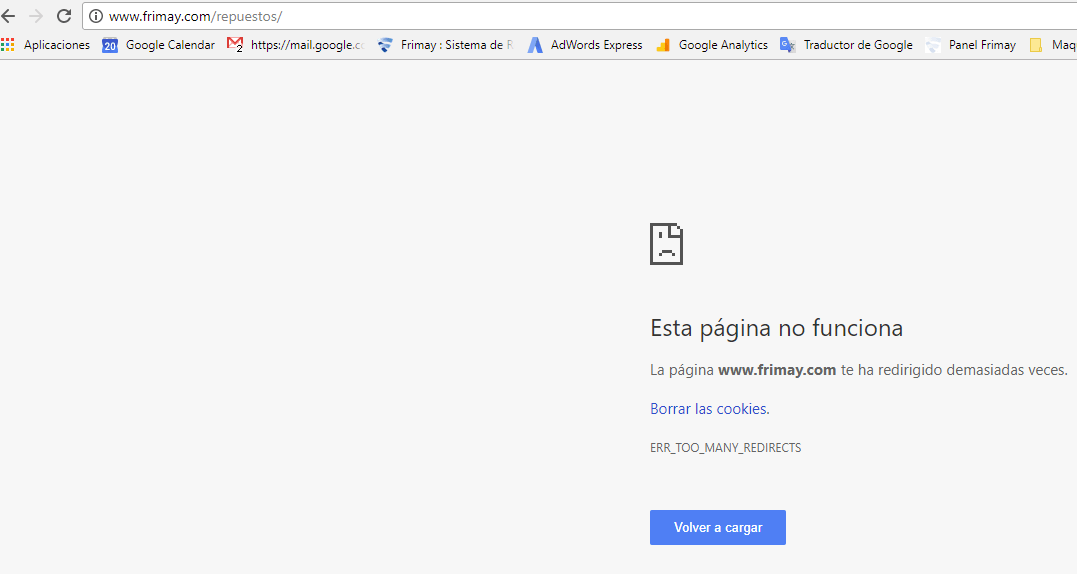Open the yellow folder bookmark icon
The width and height of the screenshot is (1077, 574).
coord(1036,45)
